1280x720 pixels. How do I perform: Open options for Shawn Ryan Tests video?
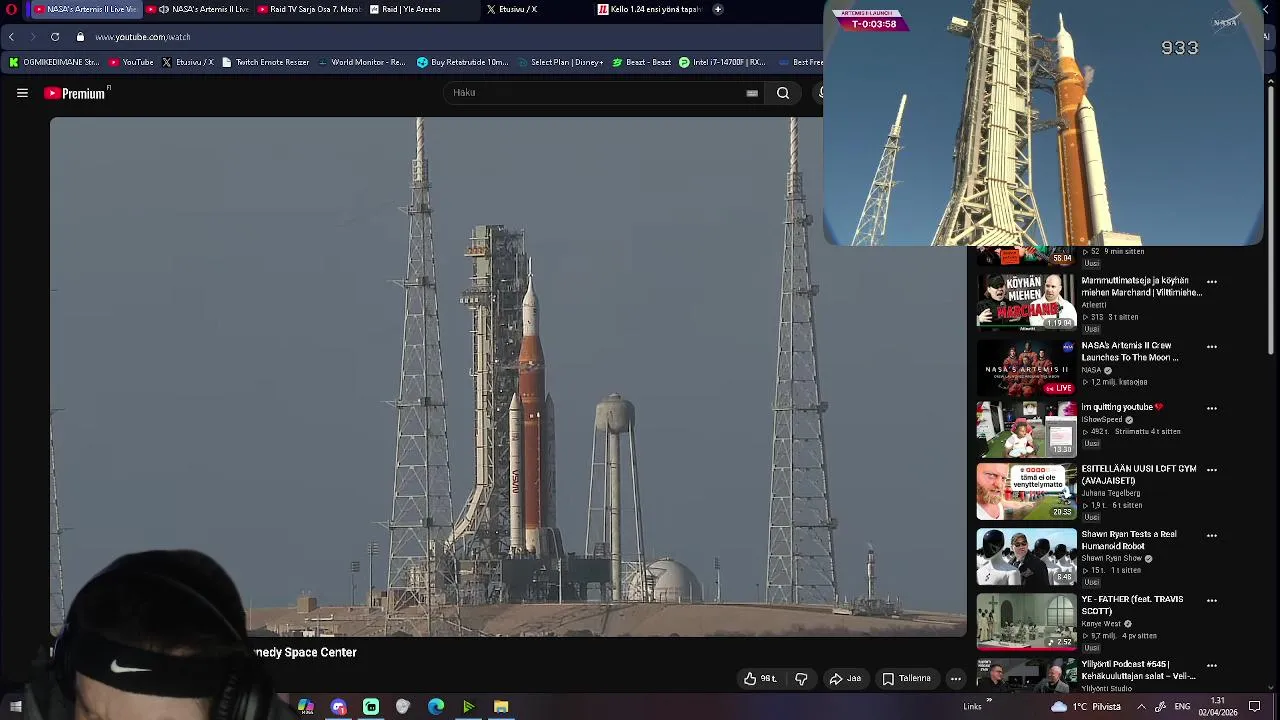click(x=1212, y=536)
